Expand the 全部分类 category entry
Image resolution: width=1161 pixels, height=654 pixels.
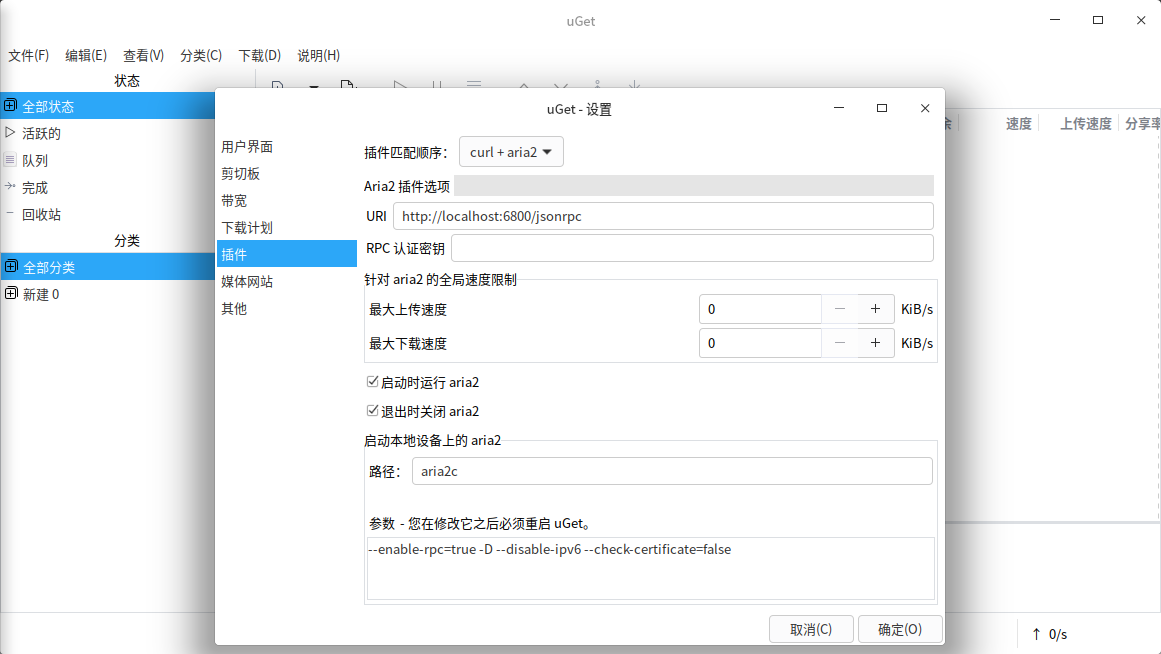[x=10, y=267]
